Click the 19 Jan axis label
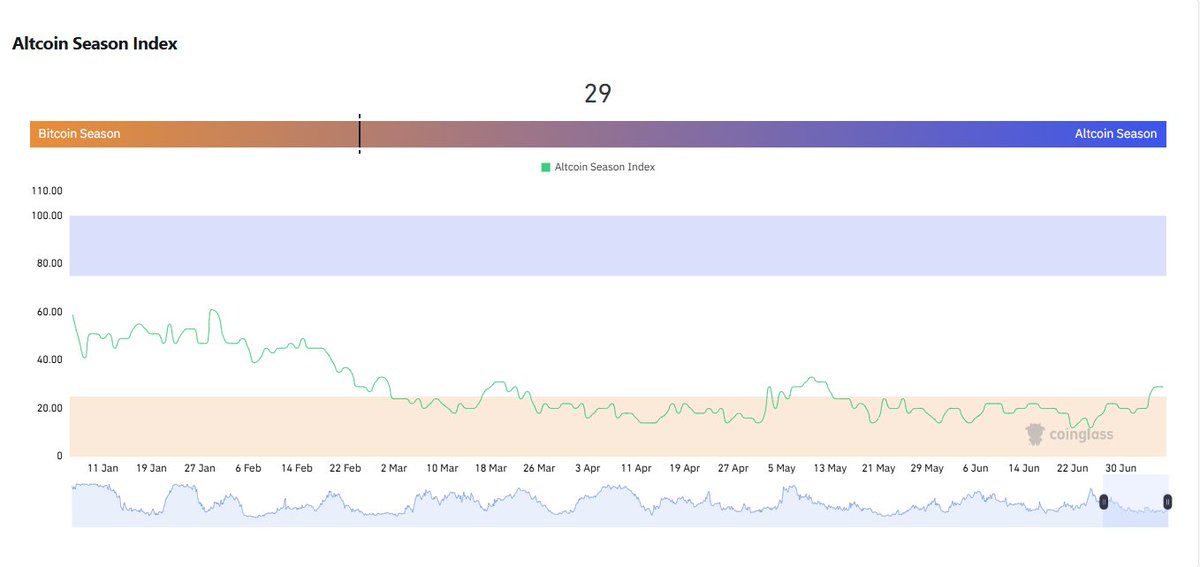This screenshot has height=567, width=1200. (x=151, y=468)
